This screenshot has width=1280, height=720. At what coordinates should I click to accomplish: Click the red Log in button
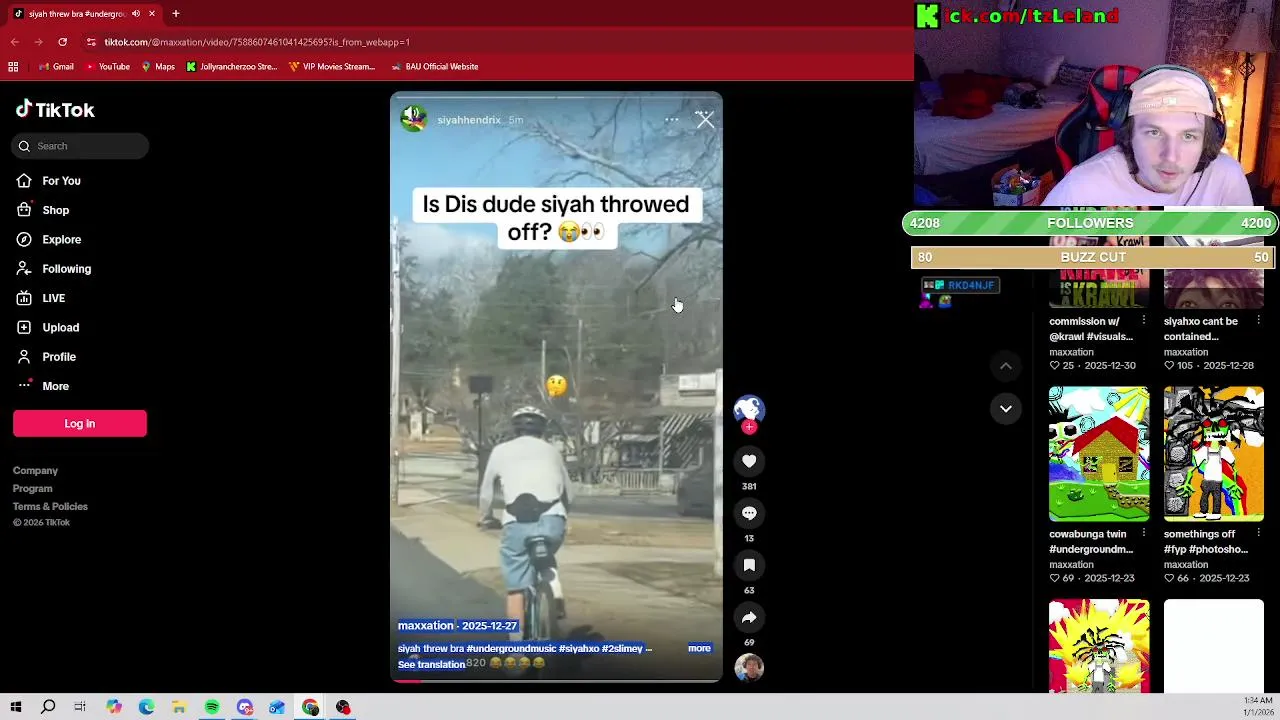point(80,423)
